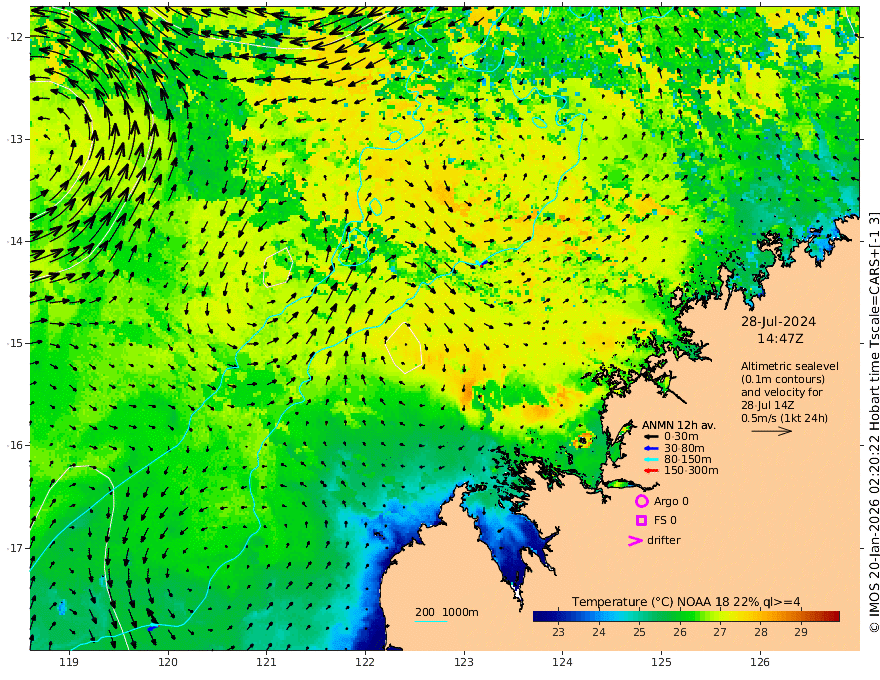The image size is (880, 680).
Task: Click the 'Argo 0' legend label
Action: (671, 501)
